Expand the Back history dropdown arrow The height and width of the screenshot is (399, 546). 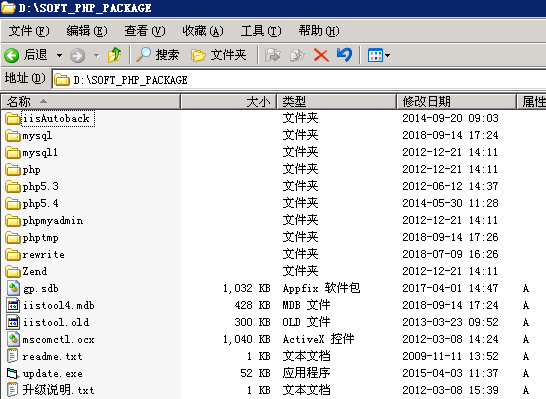[60, 55]
